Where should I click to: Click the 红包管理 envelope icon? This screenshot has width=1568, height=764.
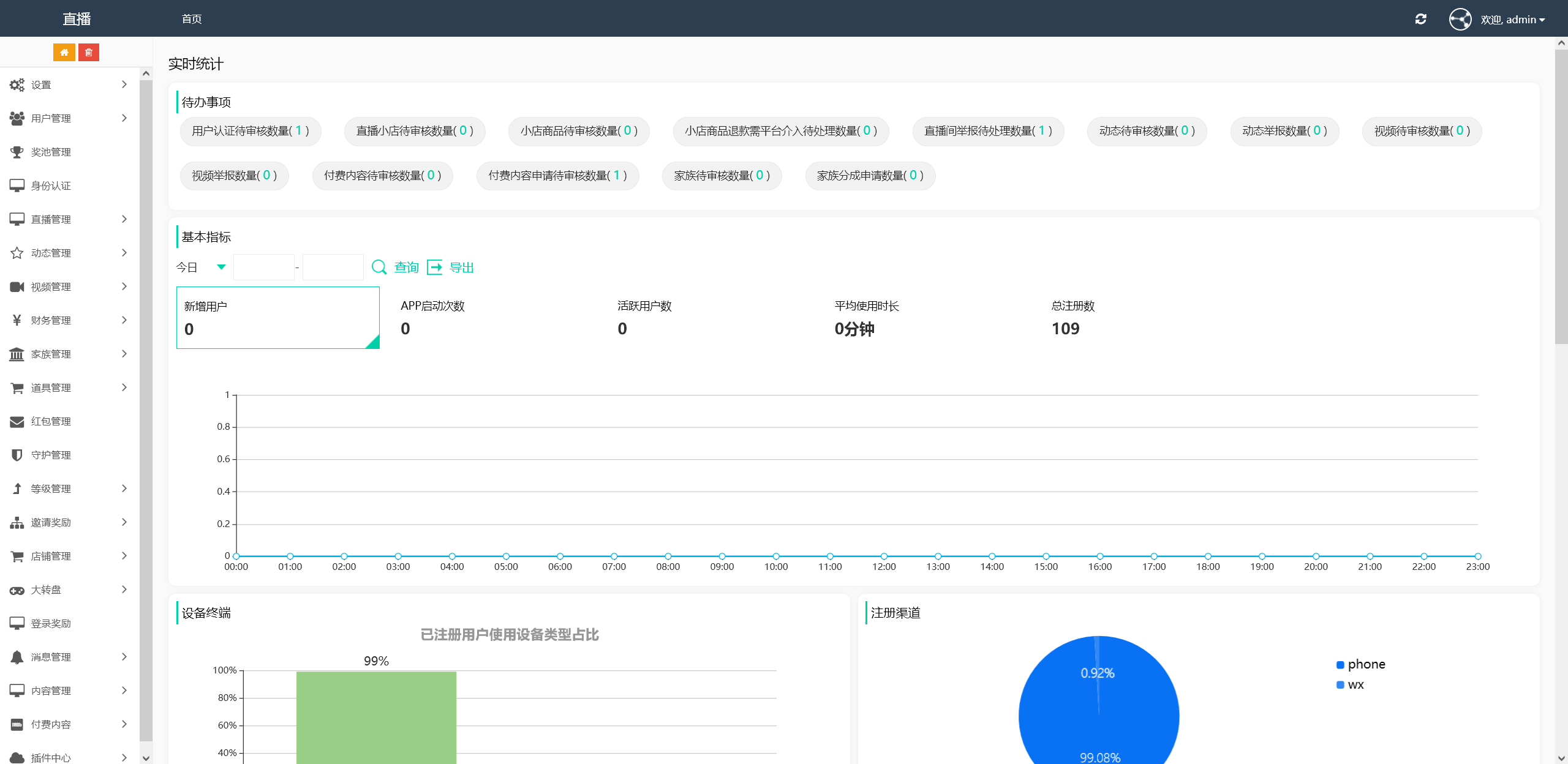coord(17,421)
